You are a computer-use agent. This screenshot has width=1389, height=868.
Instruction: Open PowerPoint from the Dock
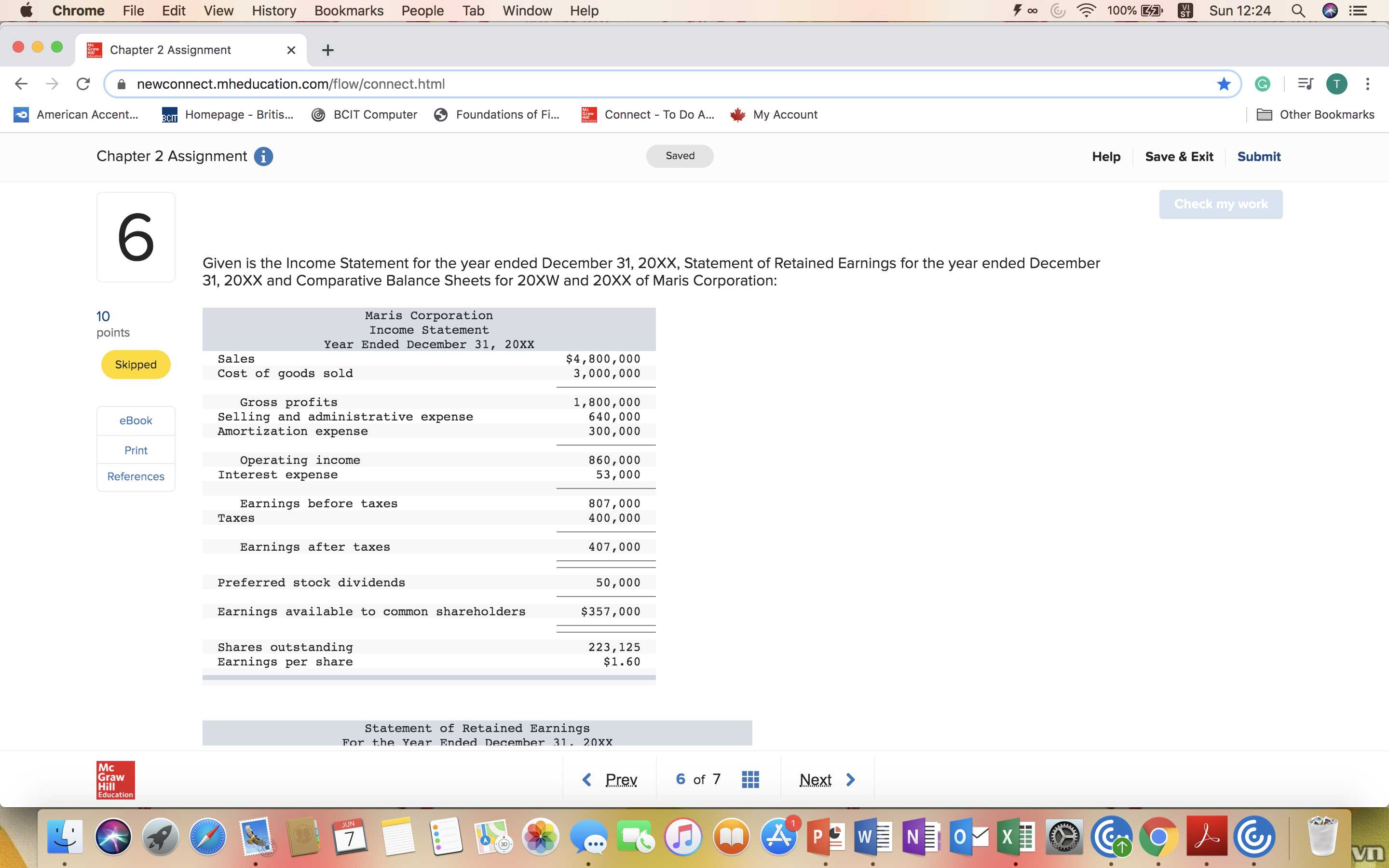click(826, 837)
